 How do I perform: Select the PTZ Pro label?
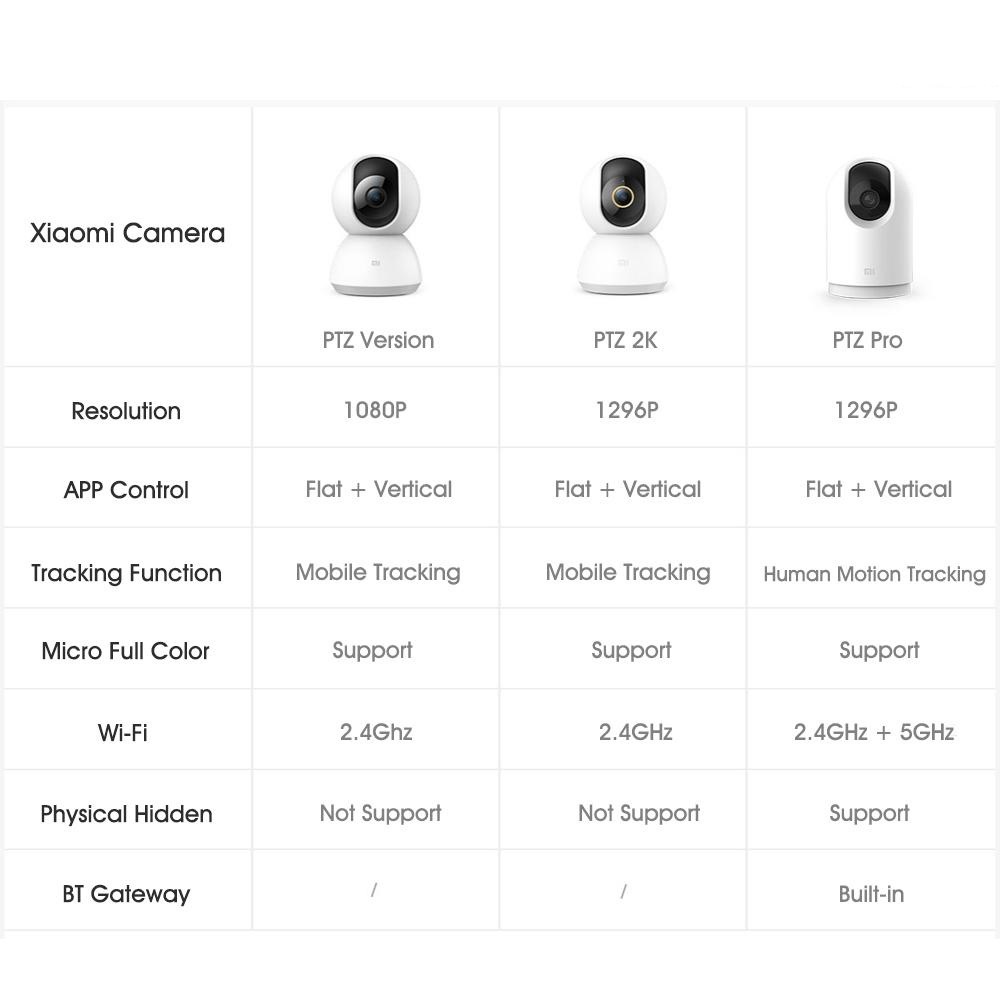point(867,340)
